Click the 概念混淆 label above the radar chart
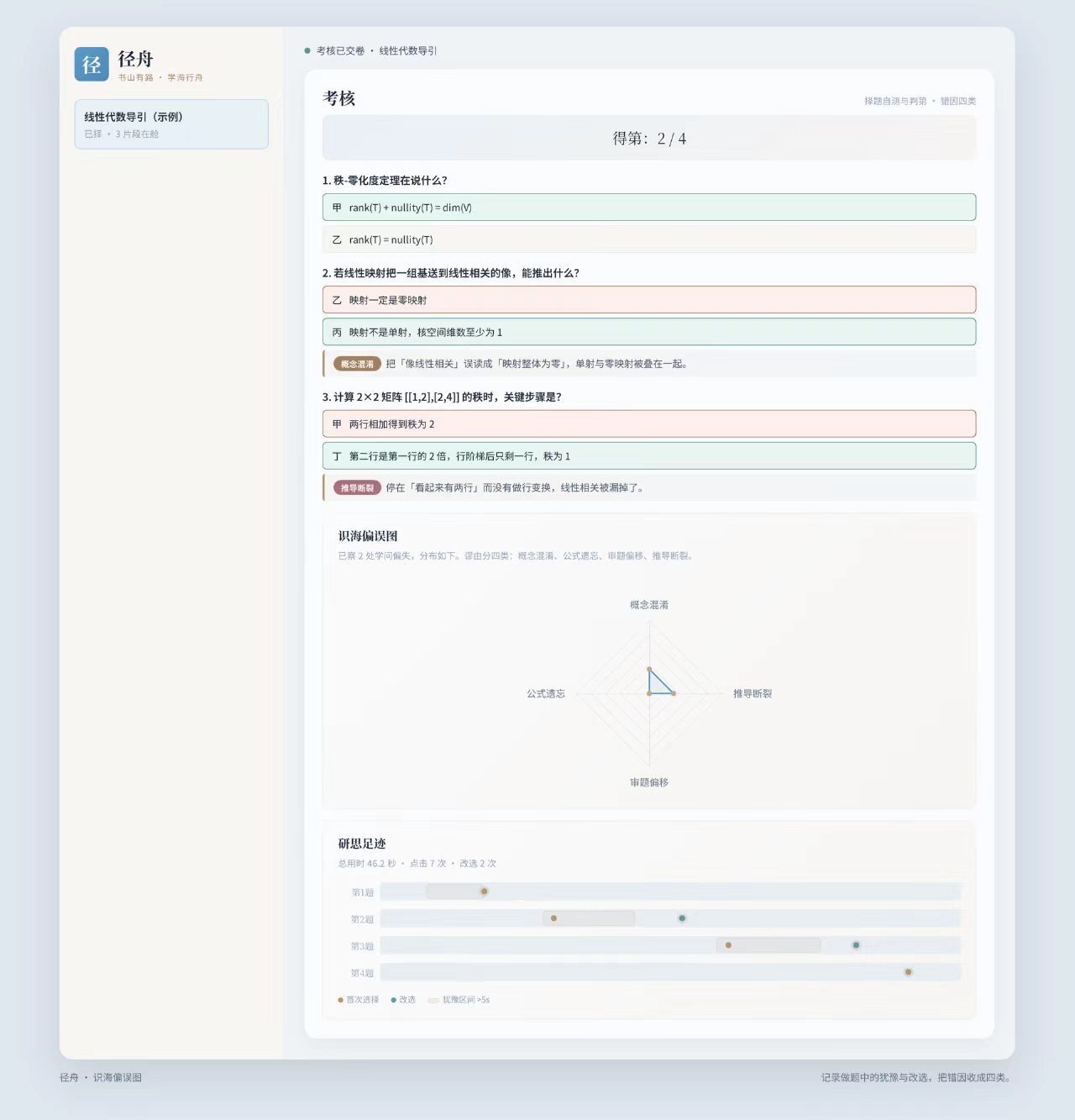The width and height of the screenshot is (1075, 1120). coord(649,605)
